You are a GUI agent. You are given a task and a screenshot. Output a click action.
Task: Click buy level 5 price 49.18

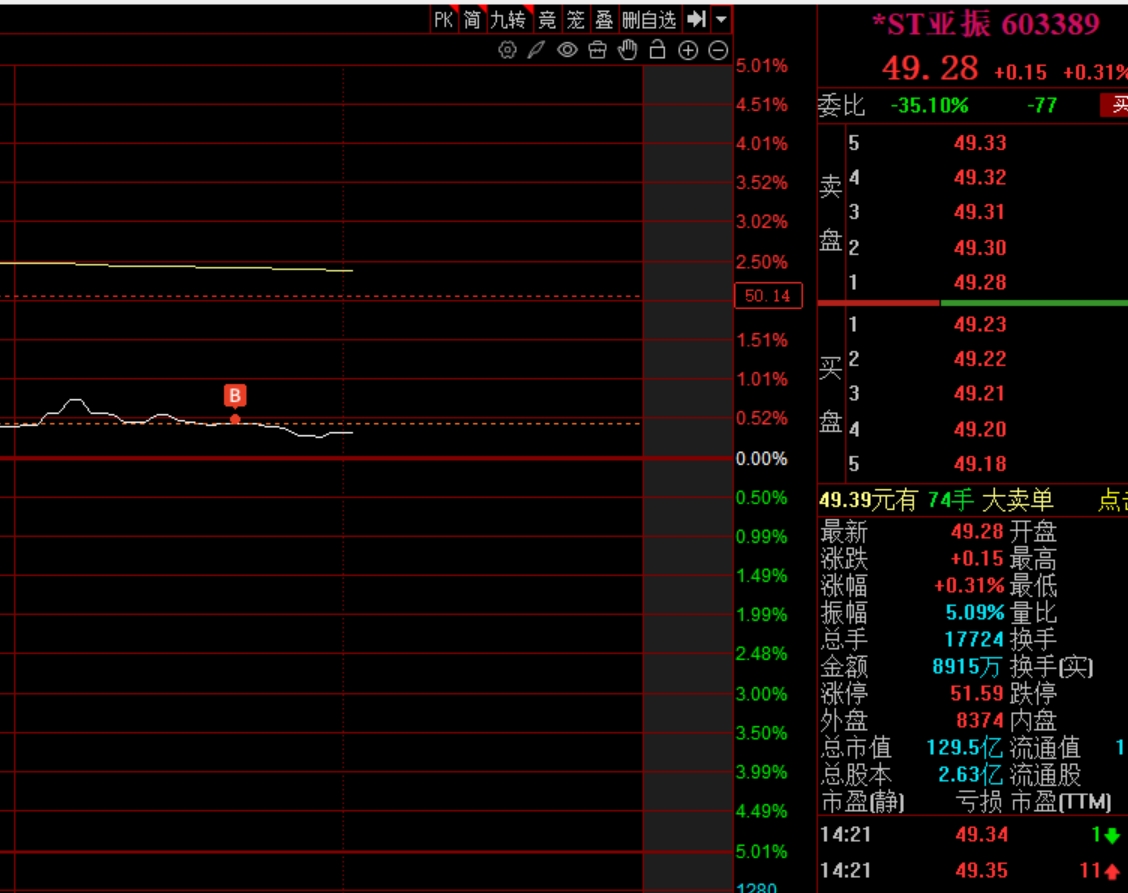coord(980,463)
